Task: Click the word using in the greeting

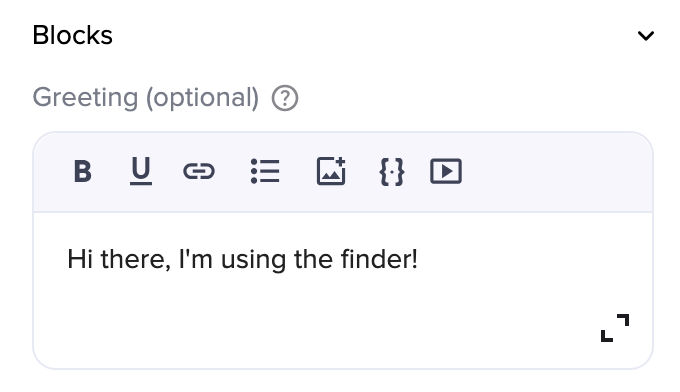Action: point(253,260)
